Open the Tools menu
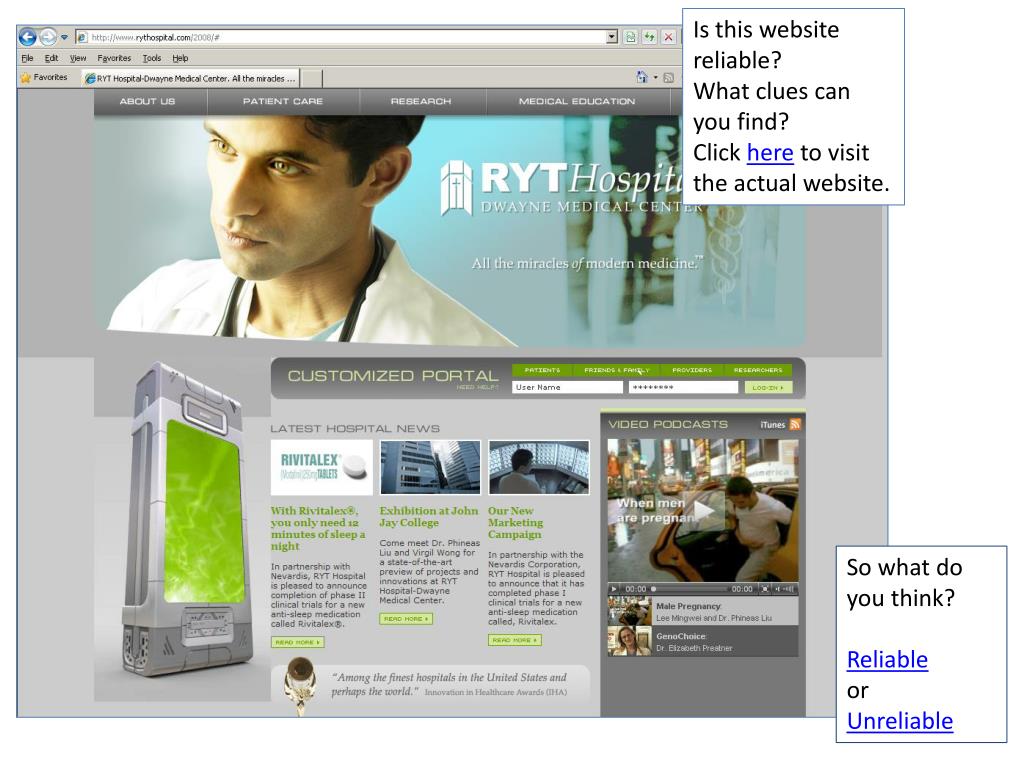The height and width of the screenshot is (768, 1024). click(152, 58)
